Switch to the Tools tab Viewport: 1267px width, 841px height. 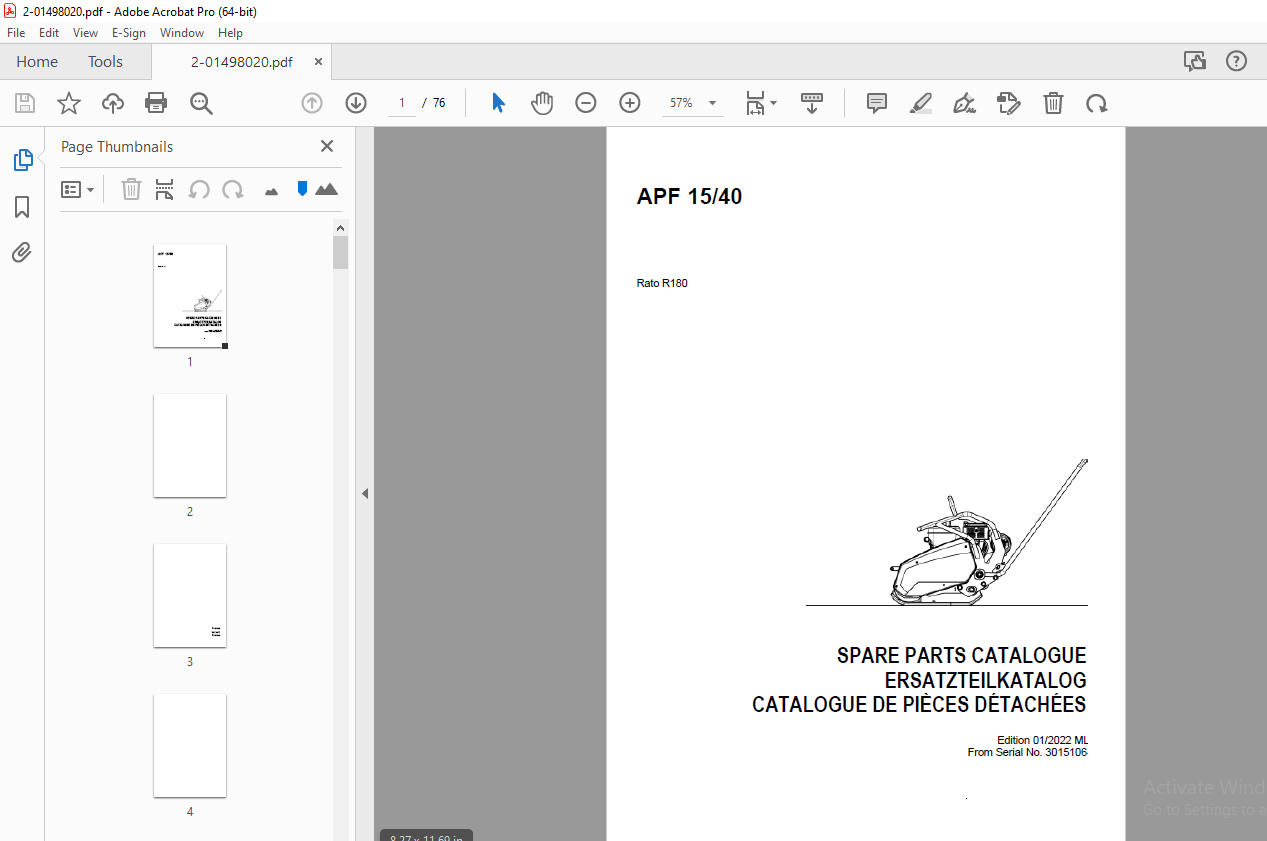(x=105, y=62)
